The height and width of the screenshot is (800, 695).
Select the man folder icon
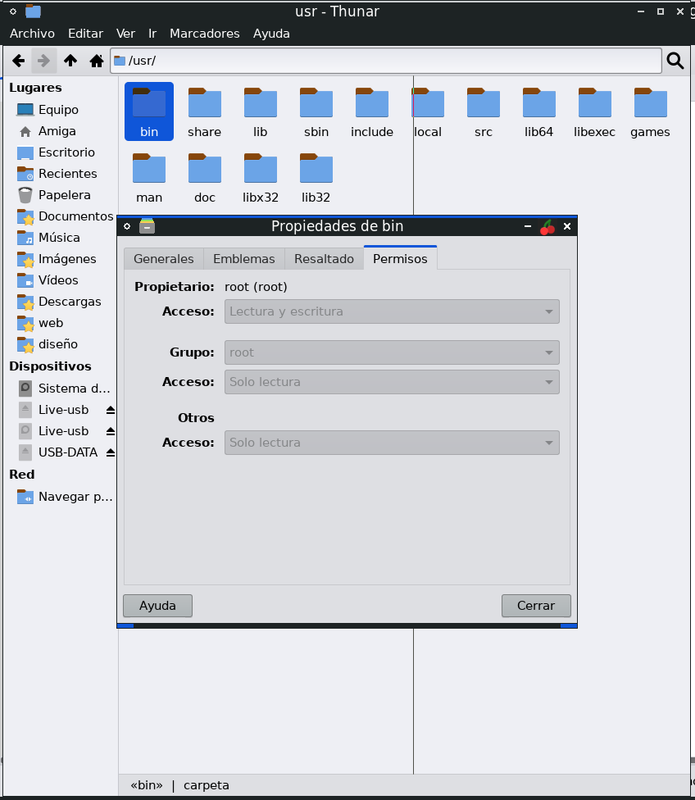click(149, 168)
